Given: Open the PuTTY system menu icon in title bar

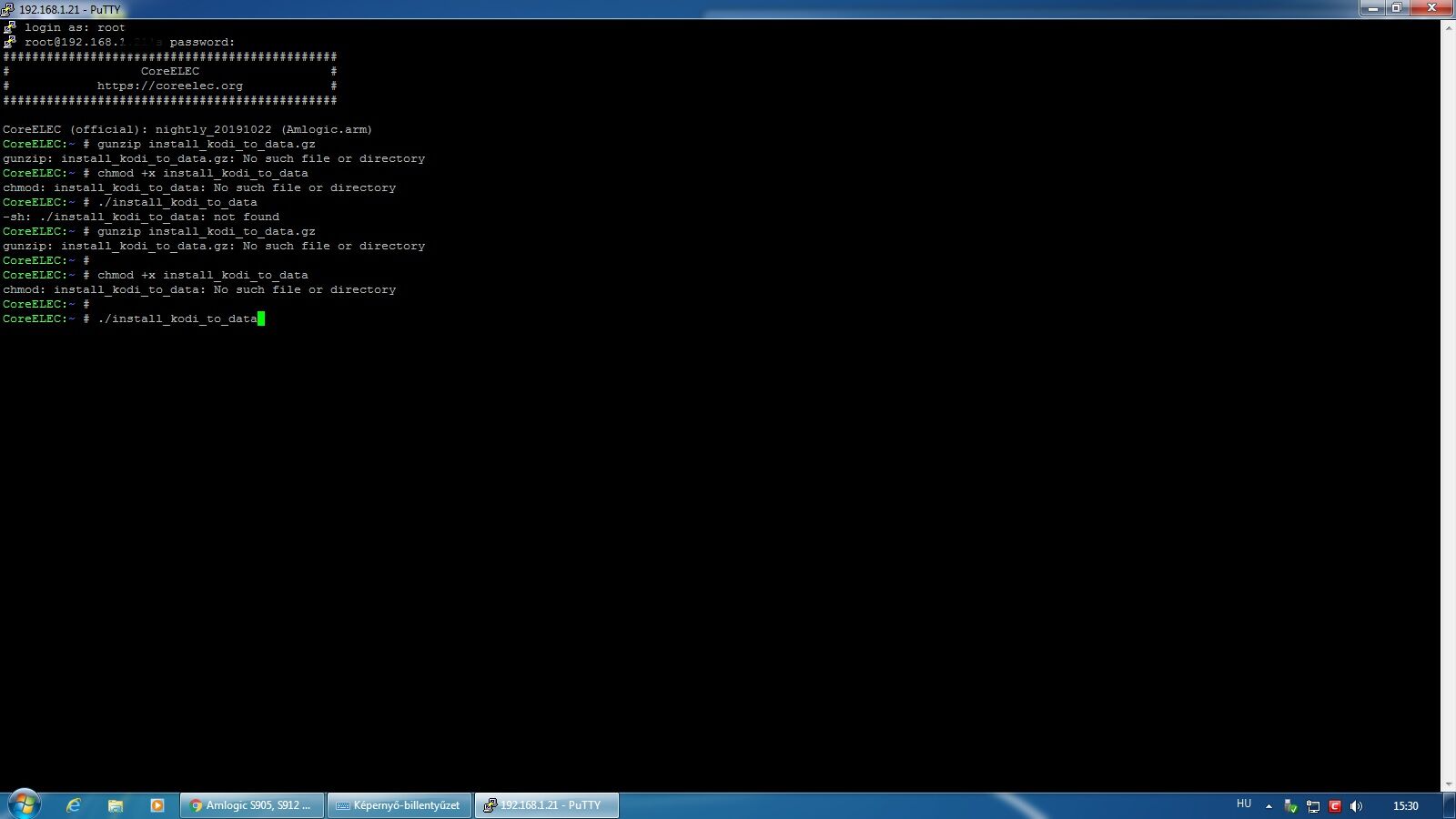Looking at the screenshot, I should click(7, 9).
